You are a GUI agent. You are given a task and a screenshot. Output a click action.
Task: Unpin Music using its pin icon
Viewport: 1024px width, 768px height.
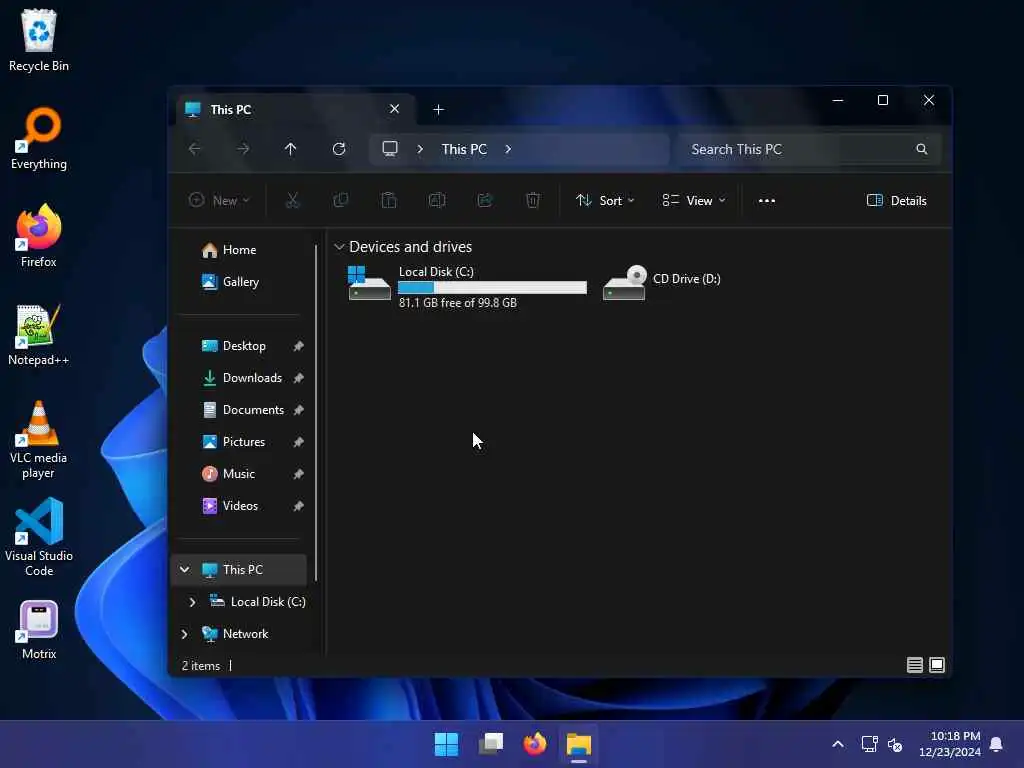pos(298,474)
